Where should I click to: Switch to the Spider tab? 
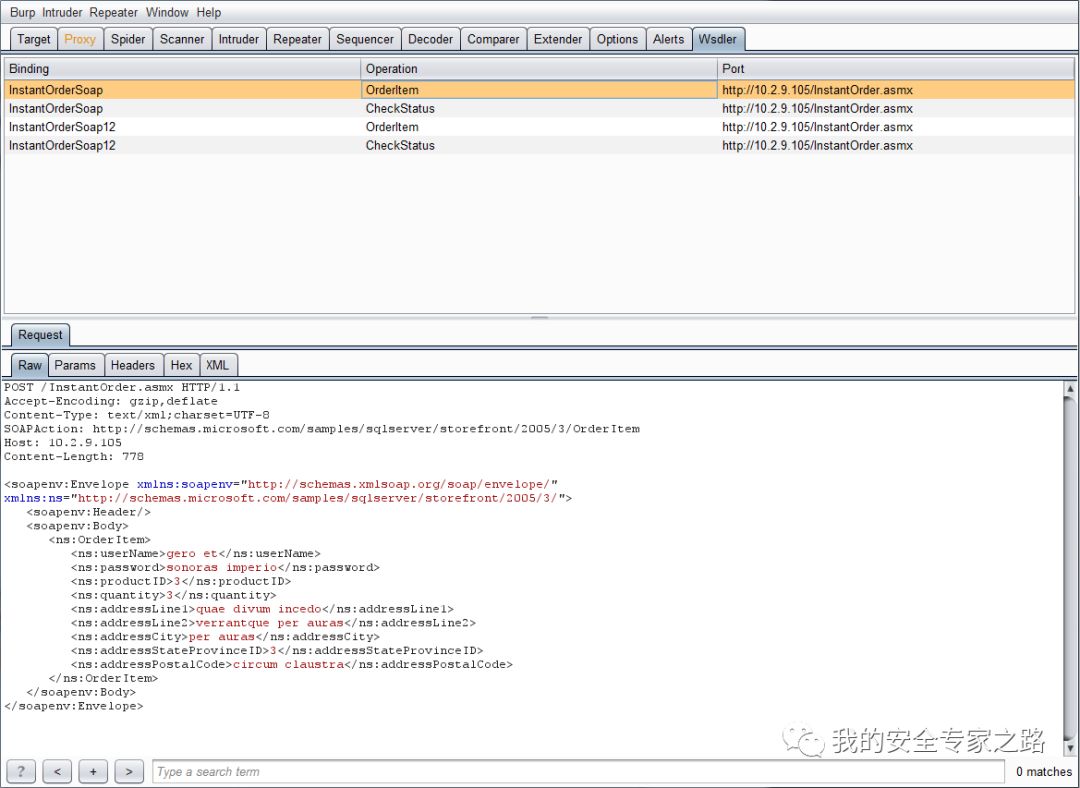(128, 39)
